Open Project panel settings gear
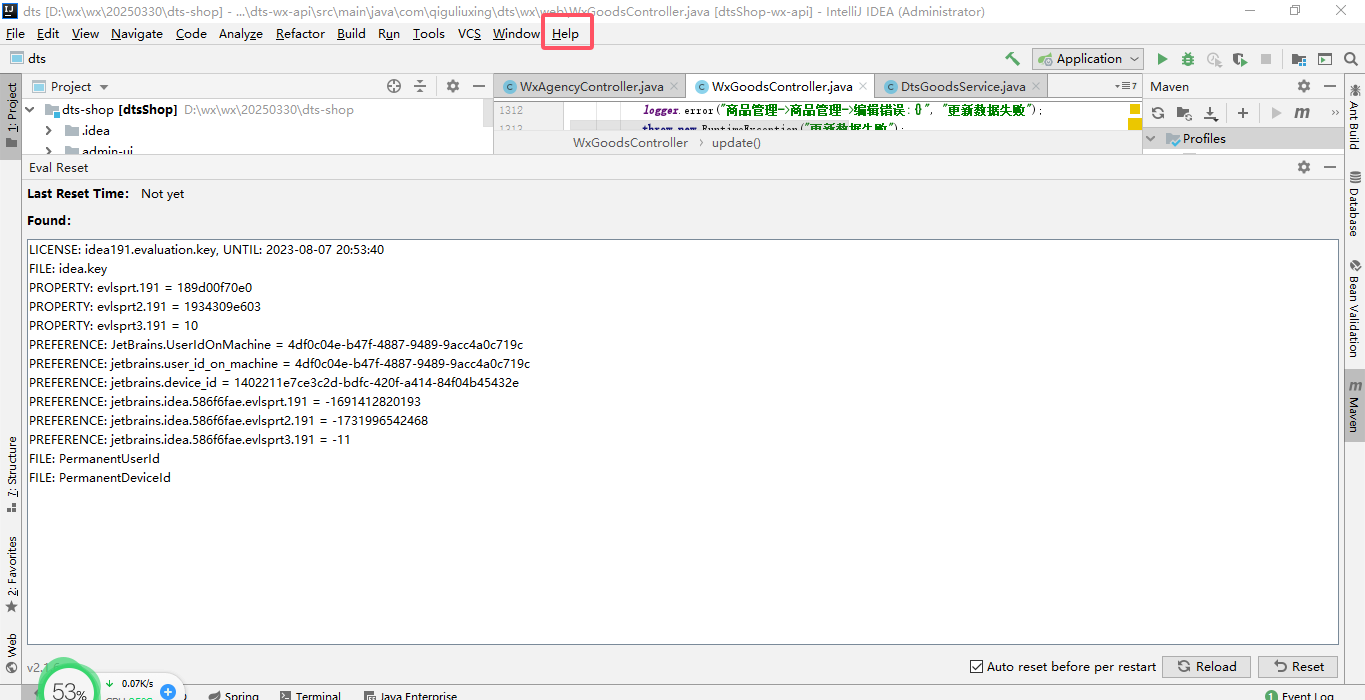Image resolution: width=1365 pixels, height=700 pixels. click(x=453, y=86)
